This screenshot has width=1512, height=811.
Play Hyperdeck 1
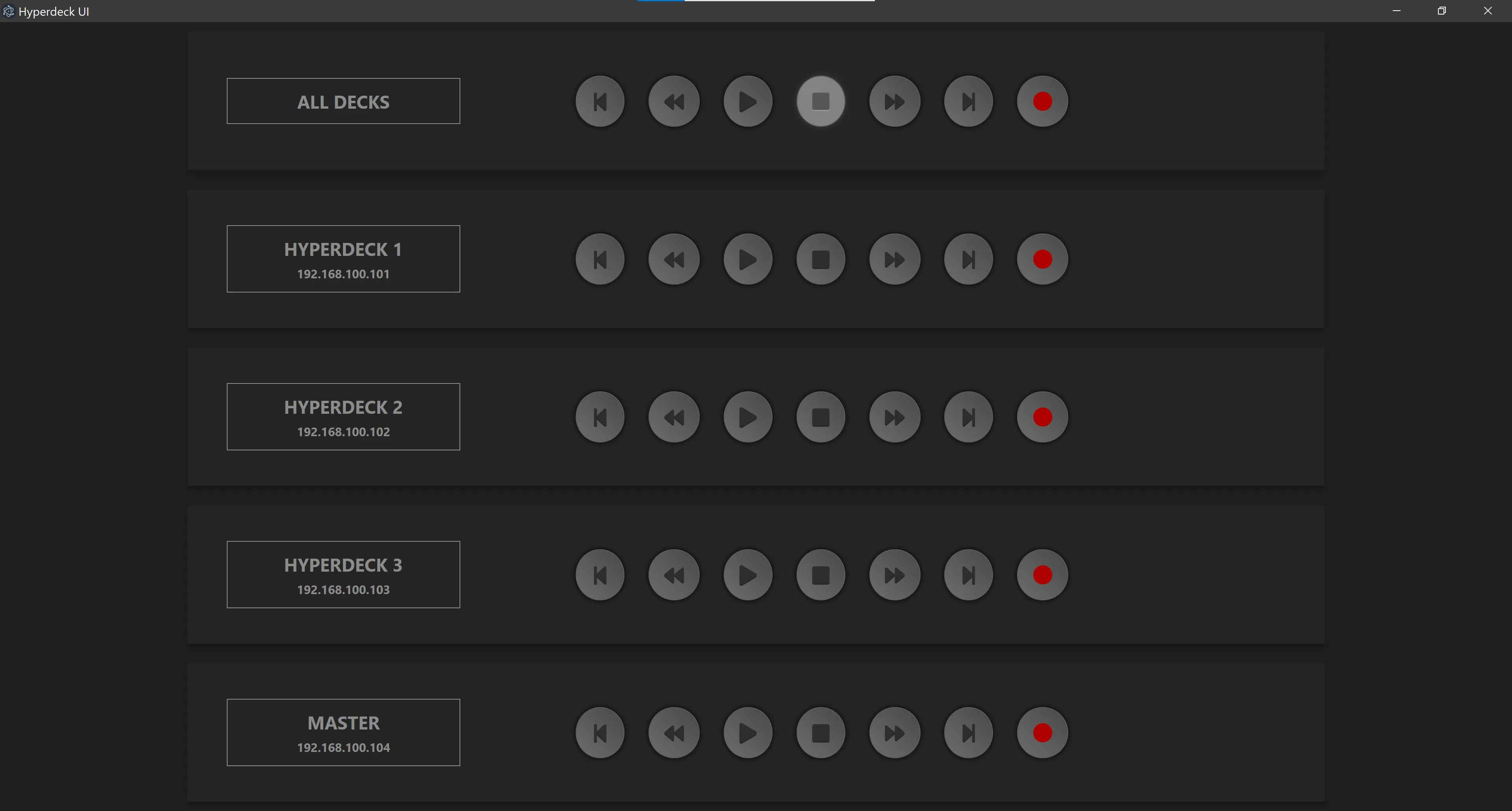(747, 259)
